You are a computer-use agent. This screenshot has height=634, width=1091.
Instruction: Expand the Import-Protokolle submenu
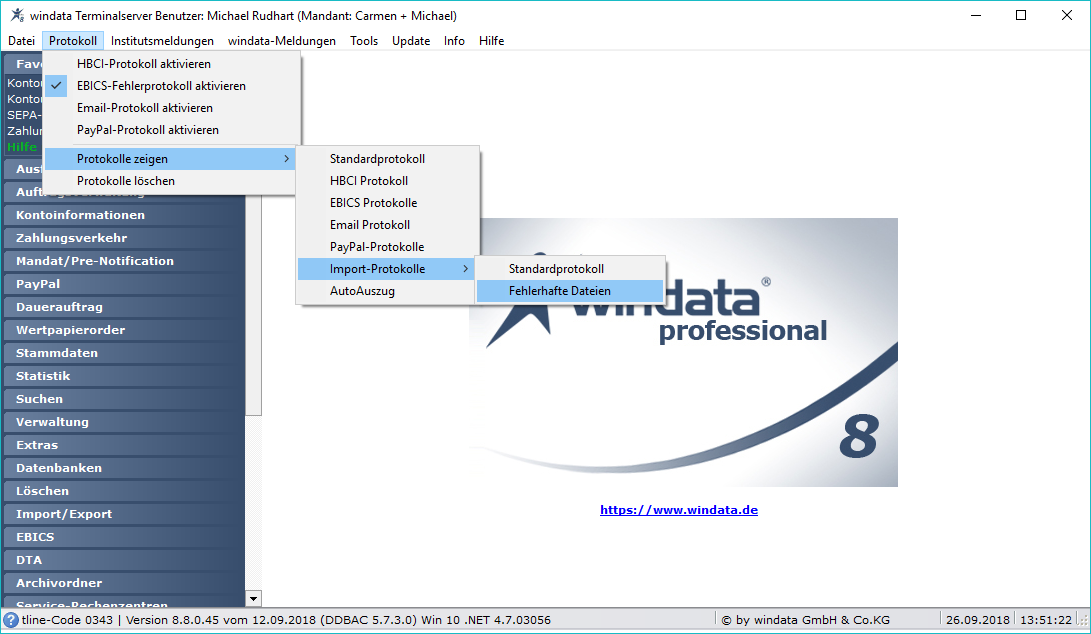(386, 269)
